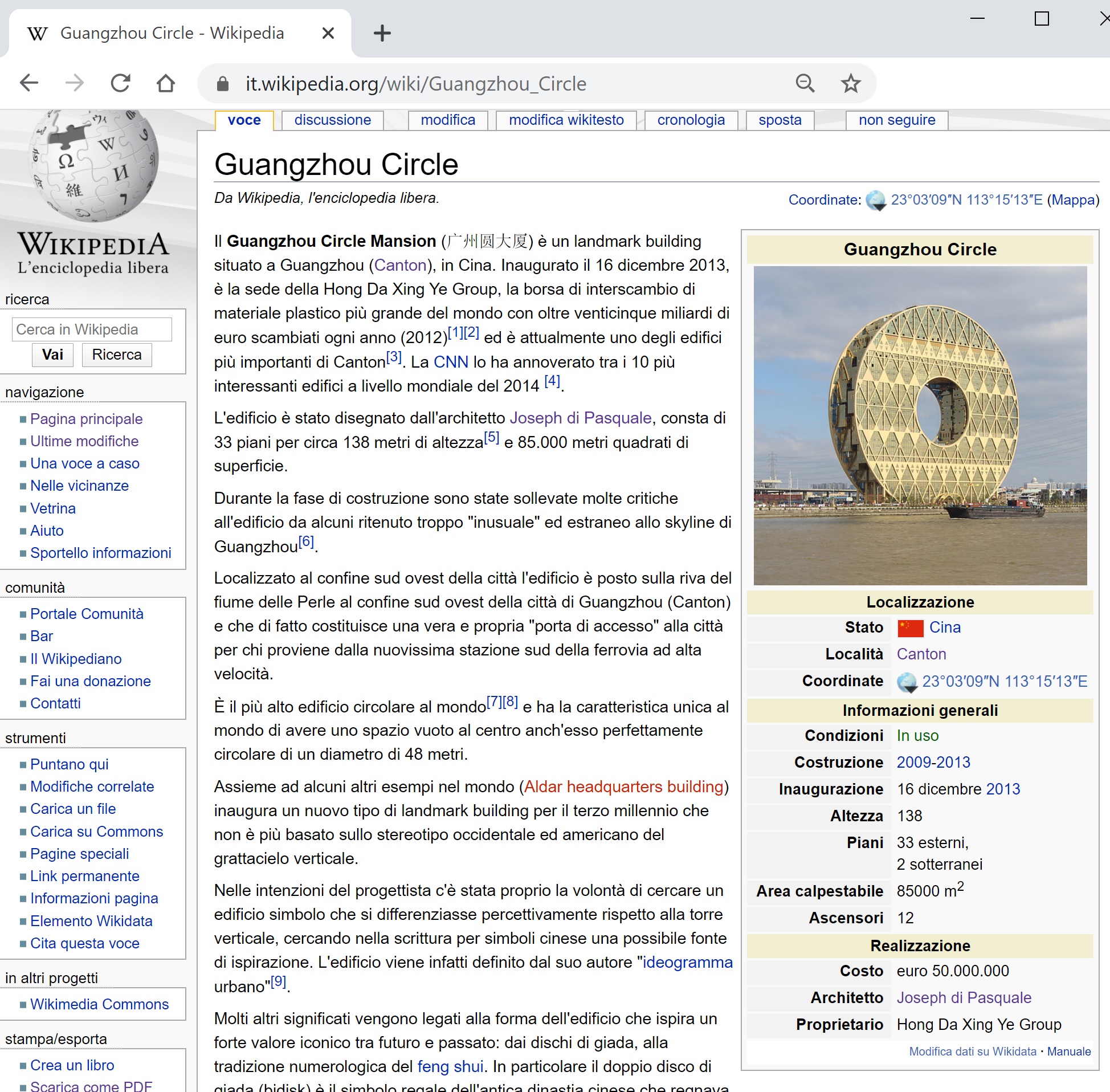Open the sposta tab
1110x1092 pixels.
[780, 120]
